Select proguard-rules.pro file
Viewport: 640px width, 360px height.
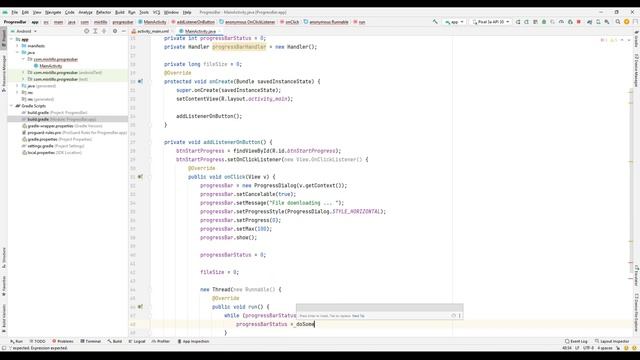click(74, 133)
